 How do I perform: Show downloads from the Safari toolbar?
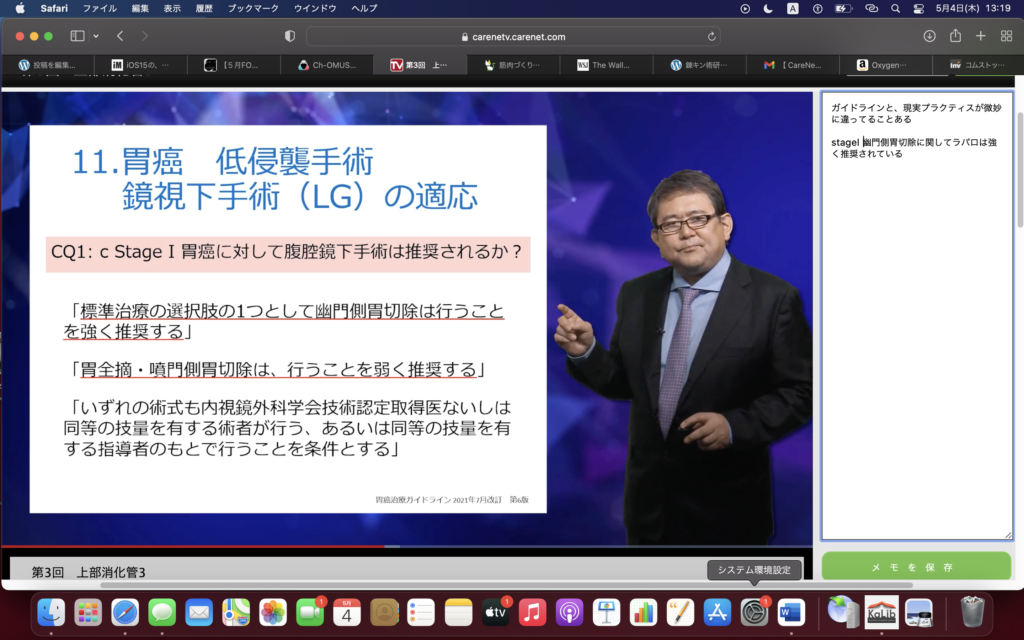tap(929, 36)
